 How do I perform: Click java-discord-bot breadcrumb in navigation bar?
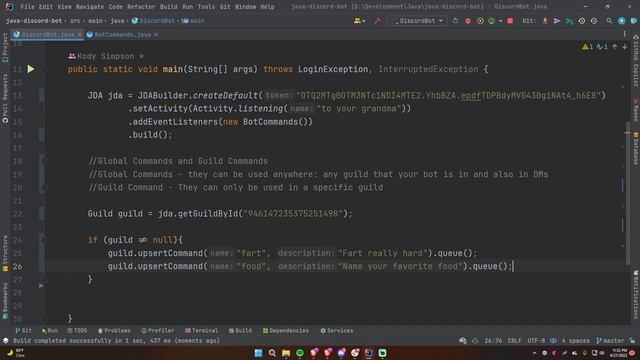click(34, 21)
